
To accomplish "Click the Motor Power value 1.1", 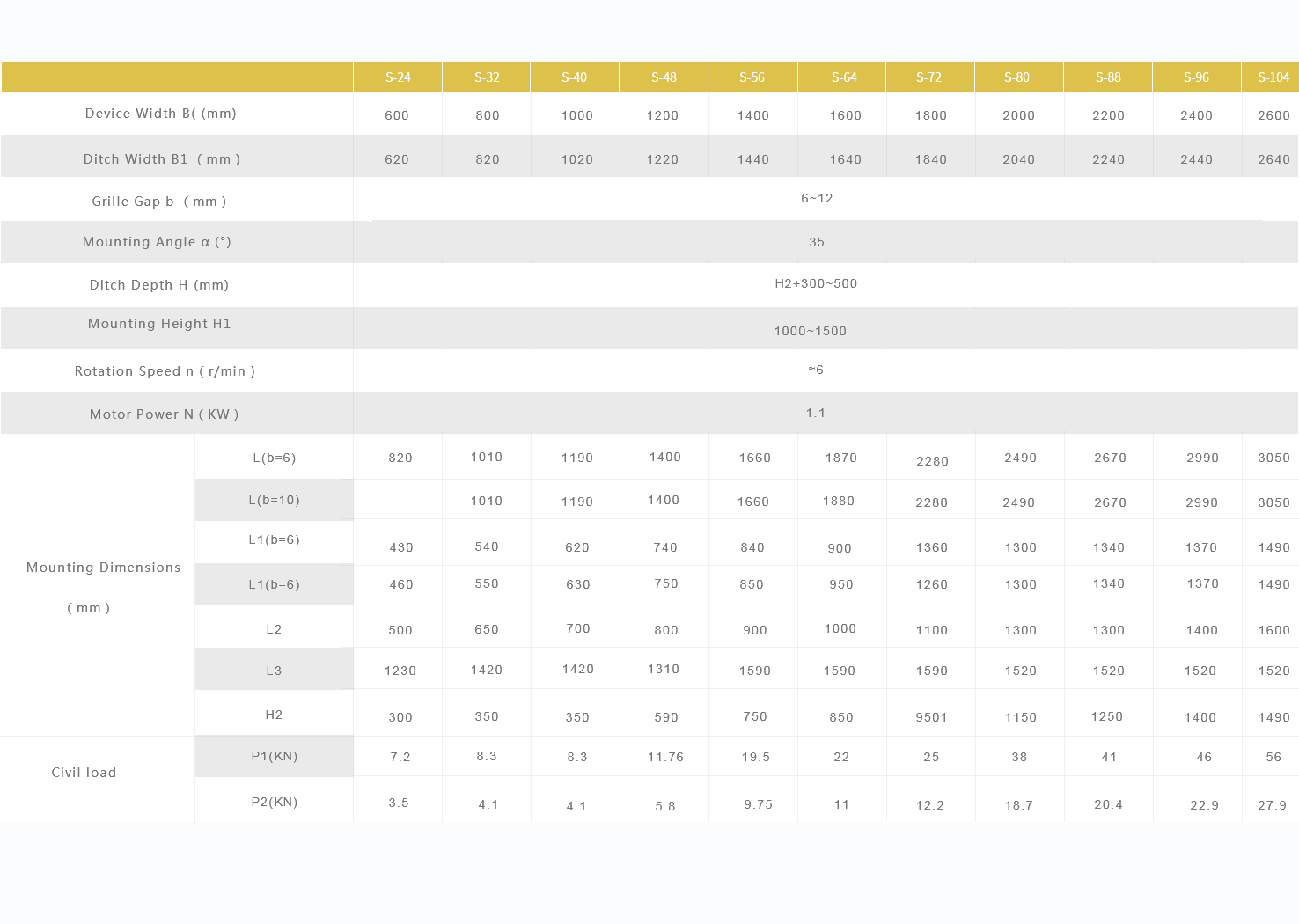I will (816, 413).
